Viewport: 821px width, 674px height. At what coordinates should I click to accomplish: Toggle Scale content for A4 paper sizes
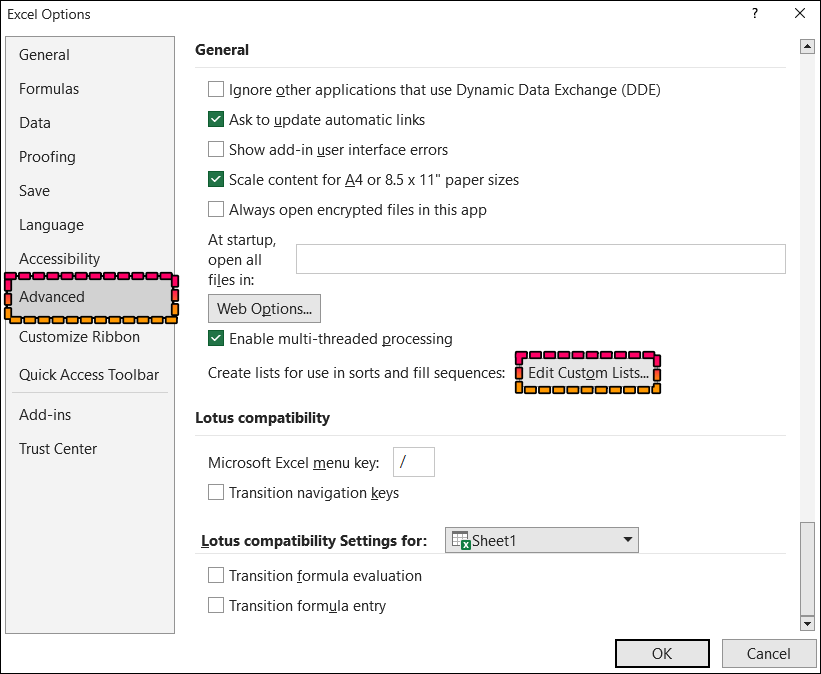216,179
